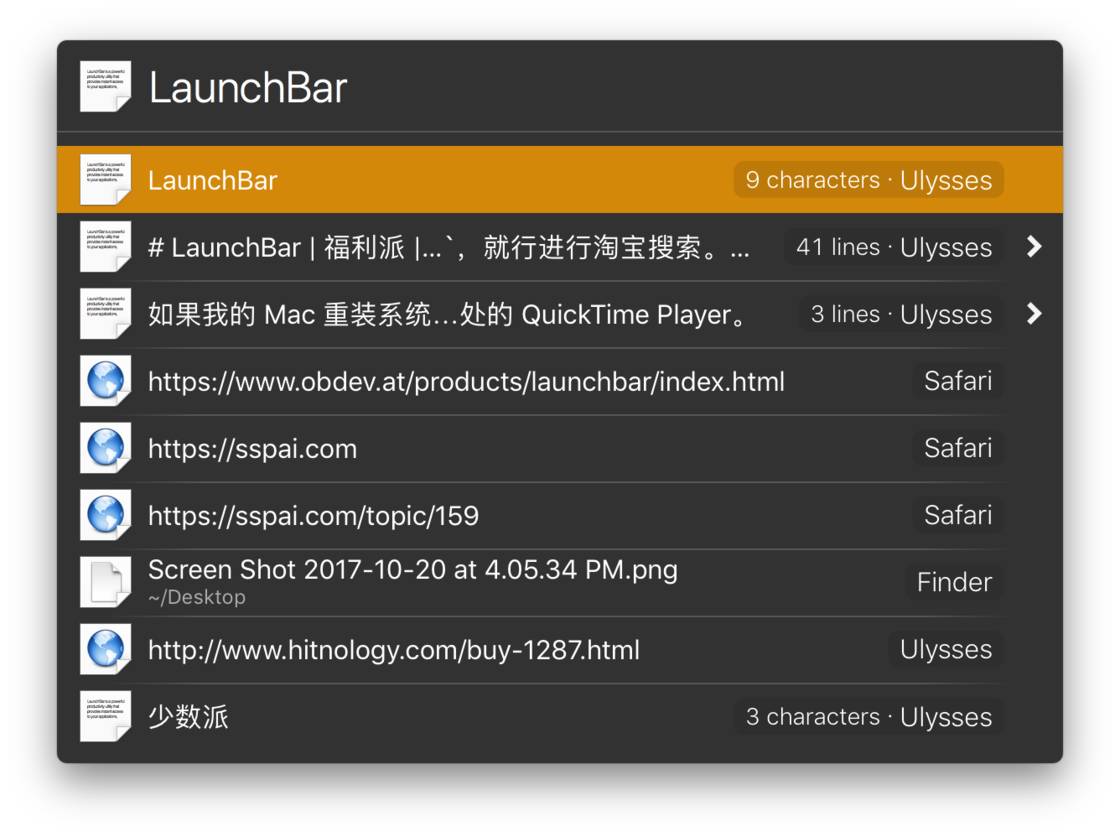
Task: Click the text icon of the 41 lines entry
Action: point(105,246)
